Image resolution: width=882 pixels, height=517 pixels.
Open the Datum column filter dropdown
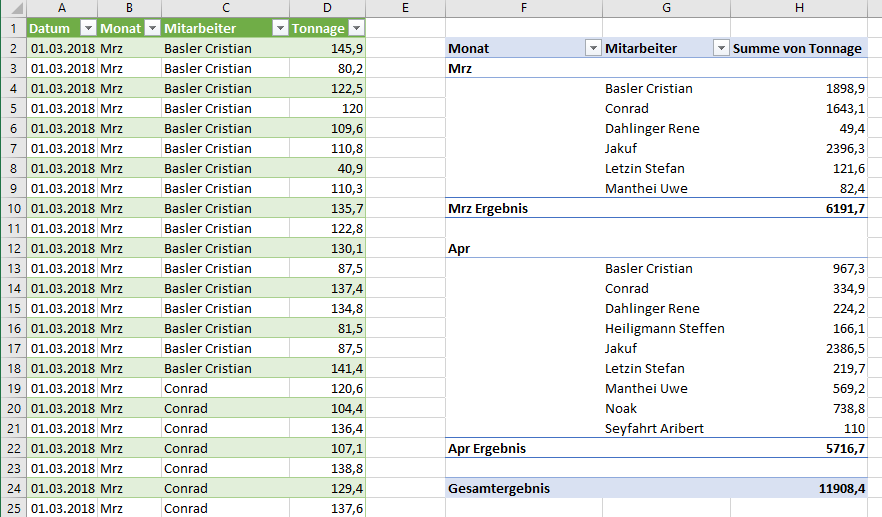click(88, 28)
